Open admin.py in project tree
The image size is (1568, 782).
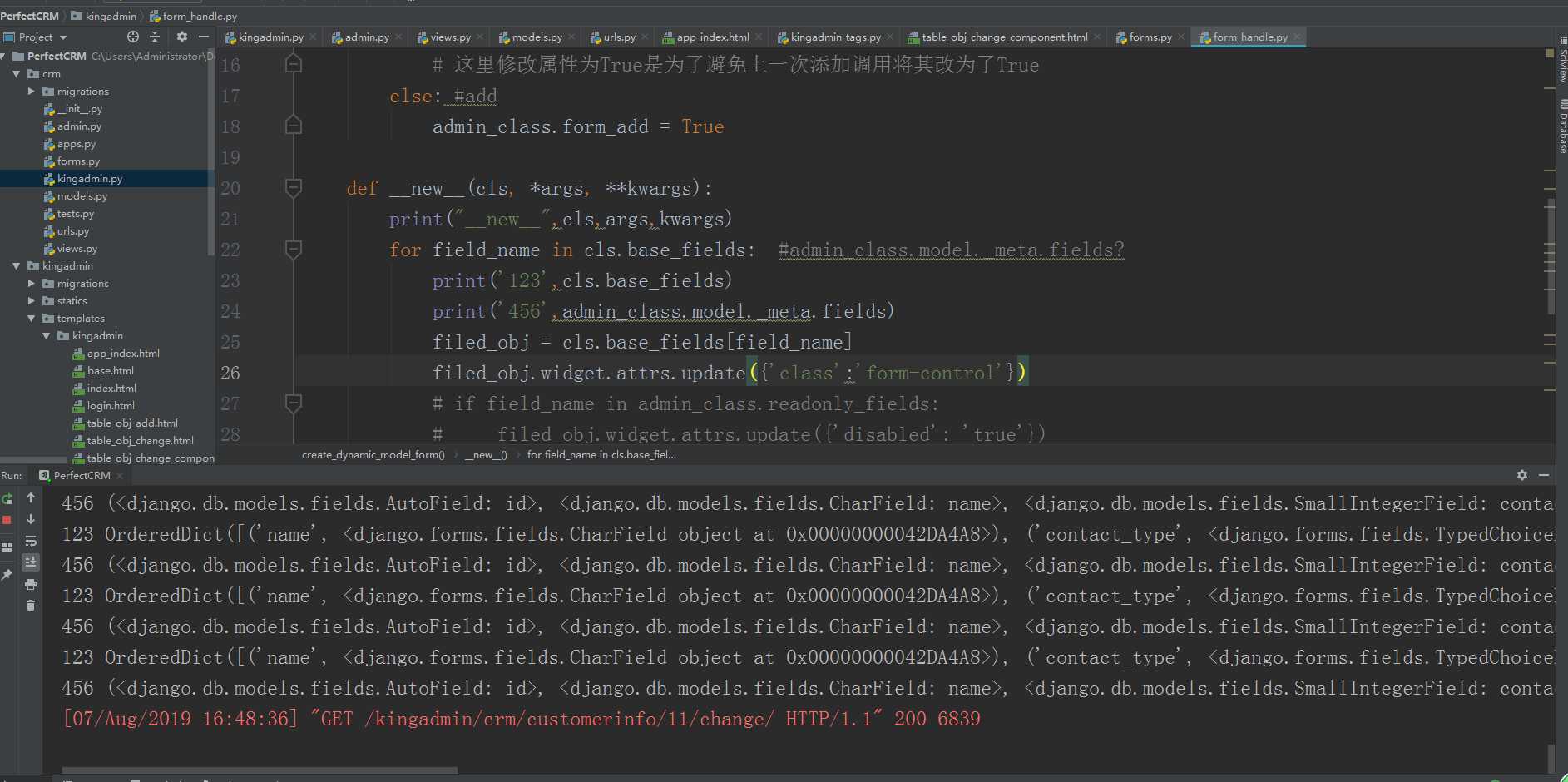click(79, 126)
